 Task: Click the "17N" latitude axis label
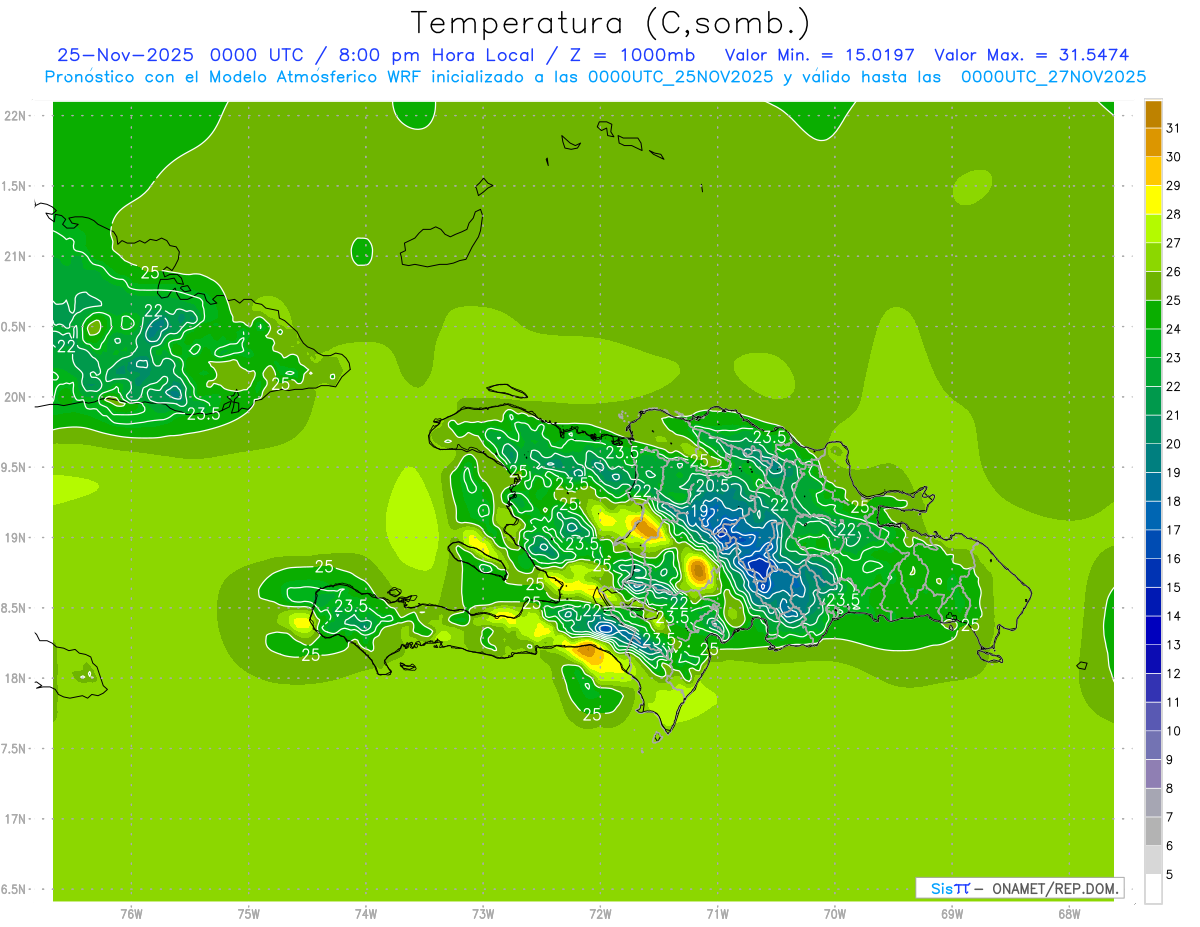click(15, 819)
